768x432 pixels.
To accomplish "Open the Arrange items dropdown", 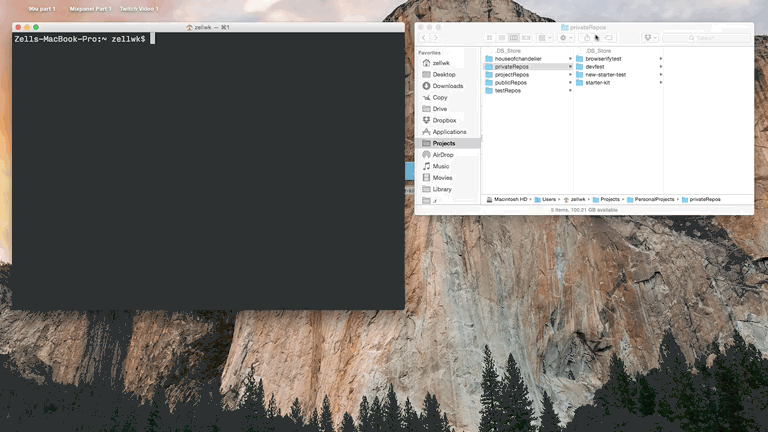I will (544, 38).
